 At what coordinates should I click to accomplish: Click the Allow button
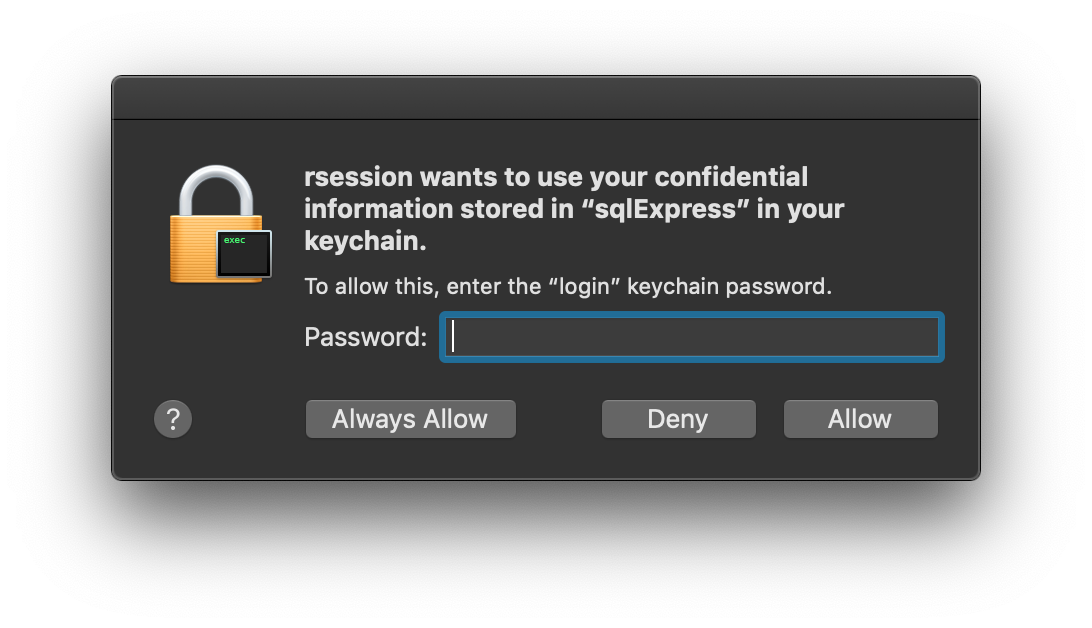(860, 419)
